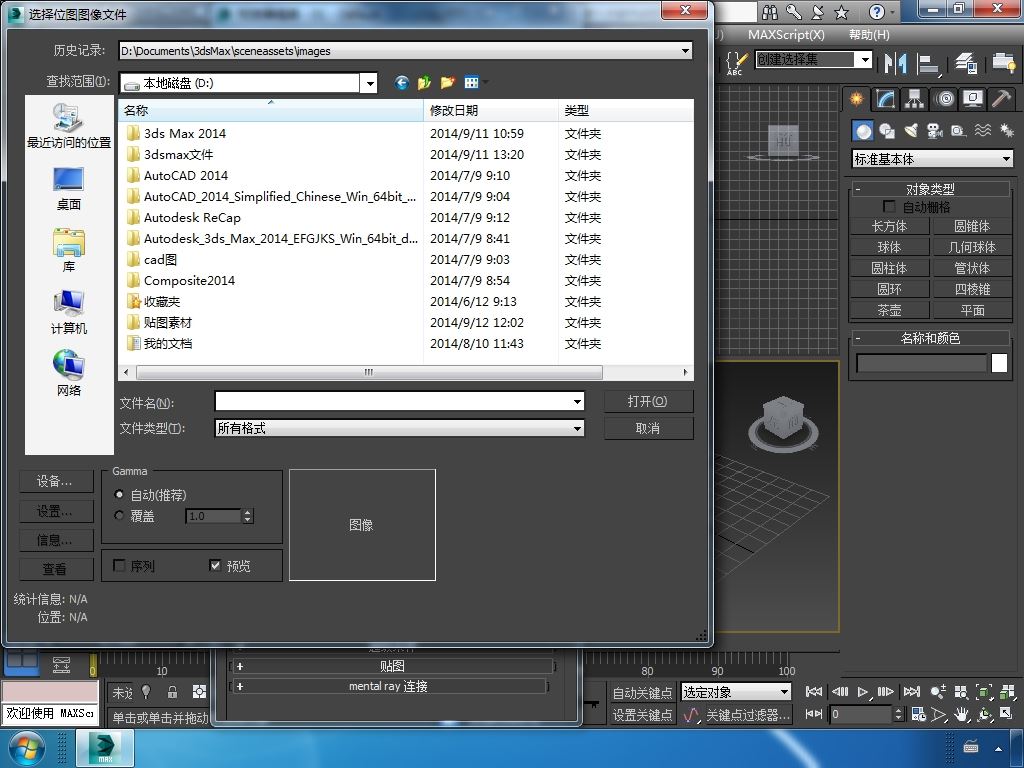This screenshot has height=768, width=1024.
Task: Click the Align tool icon
Action: coord(929,63)
